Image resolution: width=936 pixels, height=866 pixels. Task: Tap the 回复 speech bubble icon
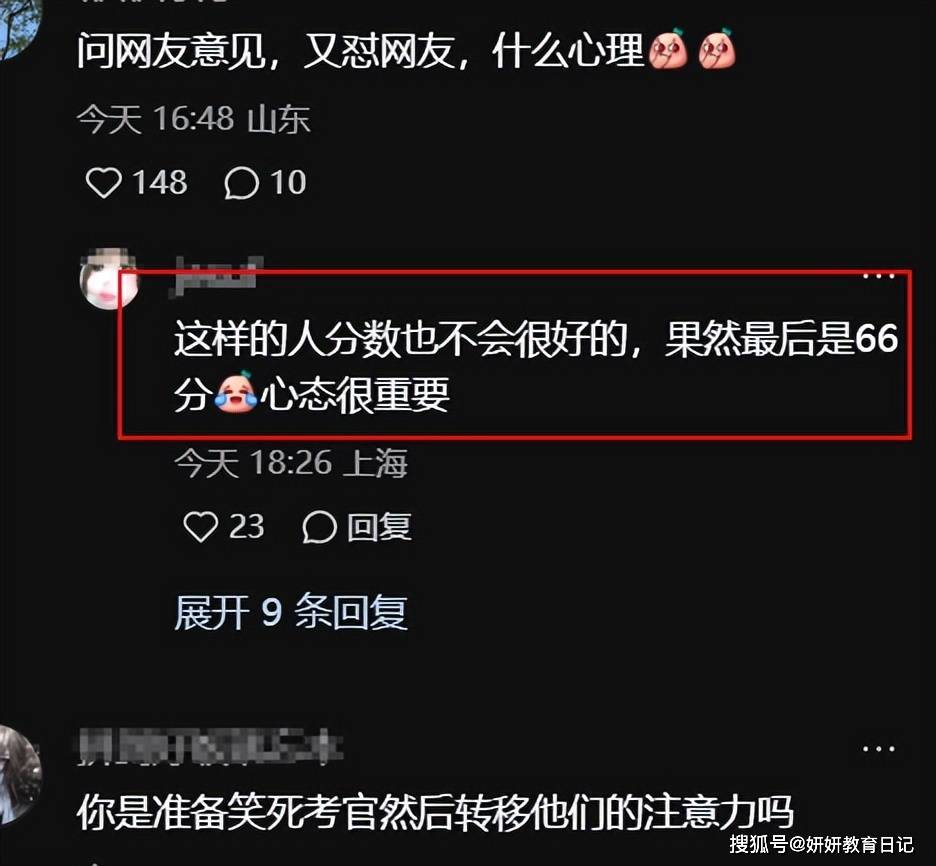coord(319,527)
